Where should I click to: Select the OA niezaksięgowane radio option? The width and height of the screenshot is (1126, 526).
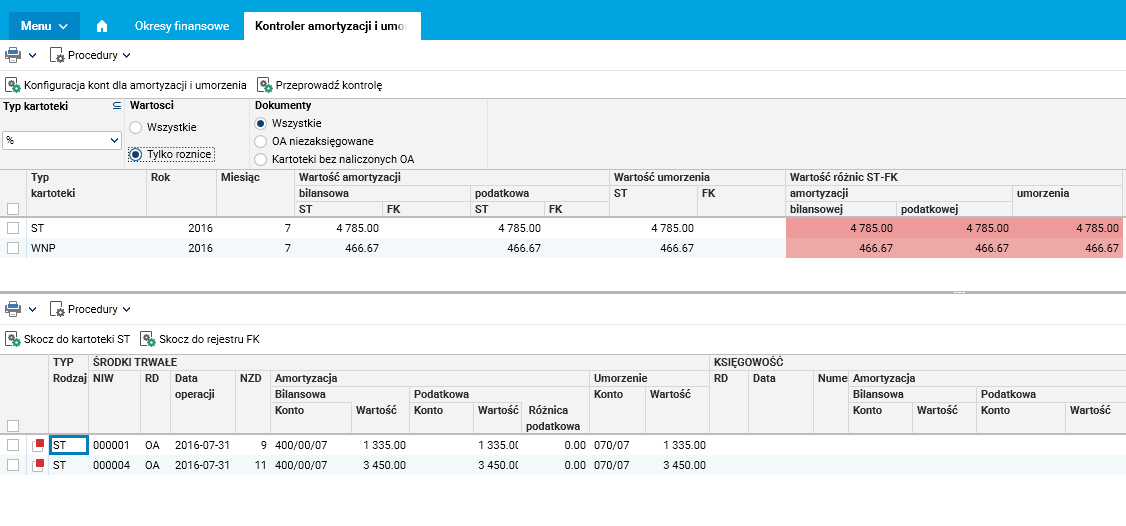click(x=261, y=141)
